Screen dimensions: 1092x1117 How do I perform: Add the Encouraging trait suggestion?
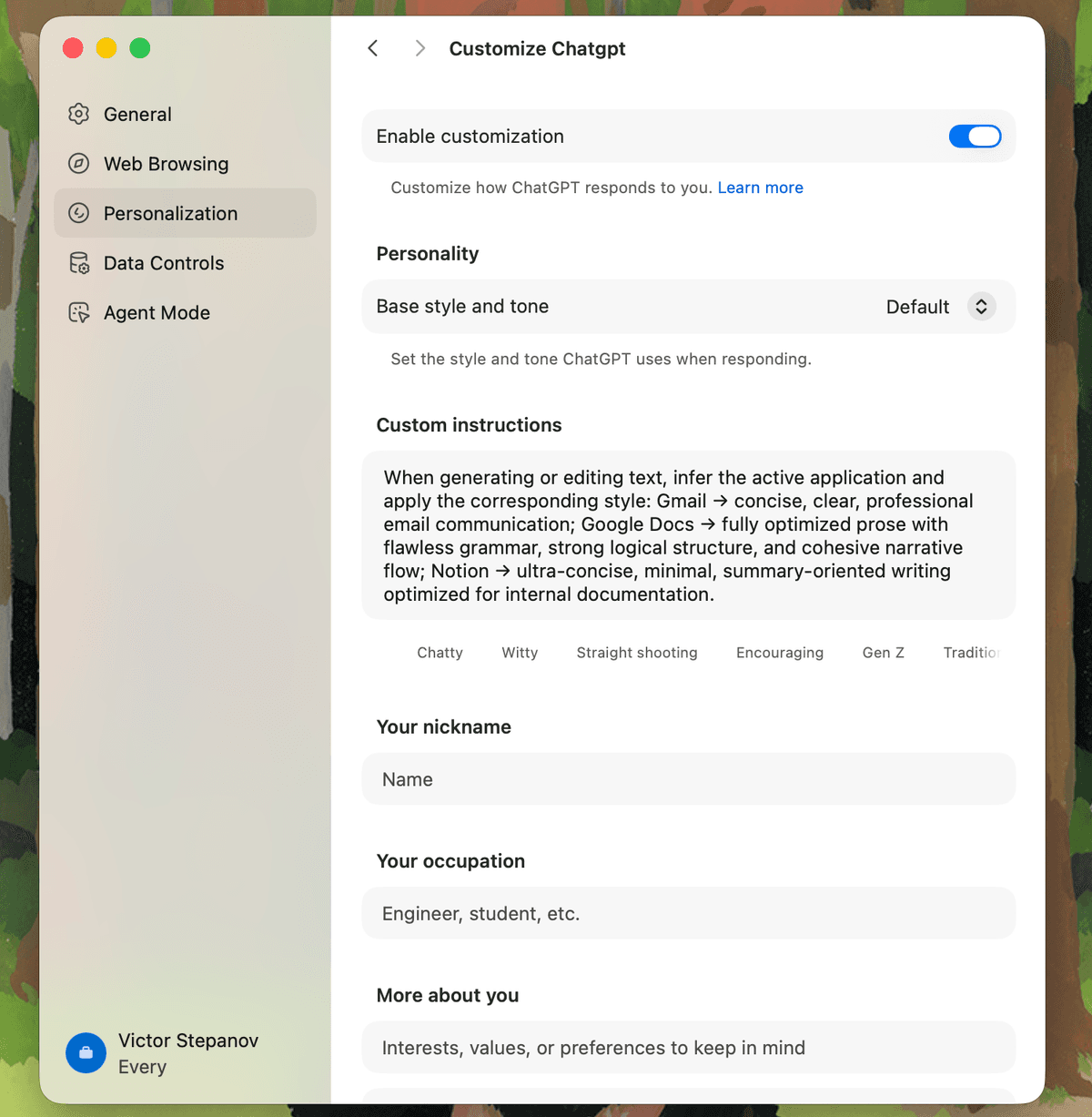click(x=780, y=653)
